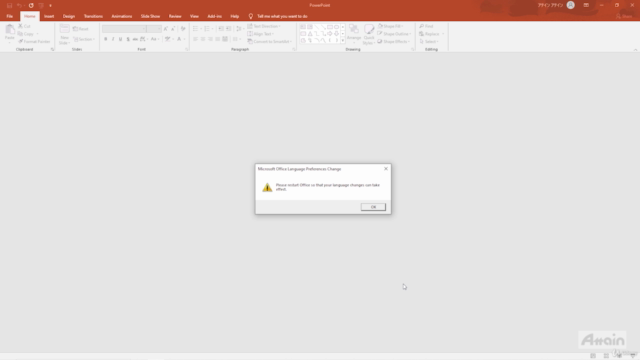Open the Text Direction dropdown

264,26
